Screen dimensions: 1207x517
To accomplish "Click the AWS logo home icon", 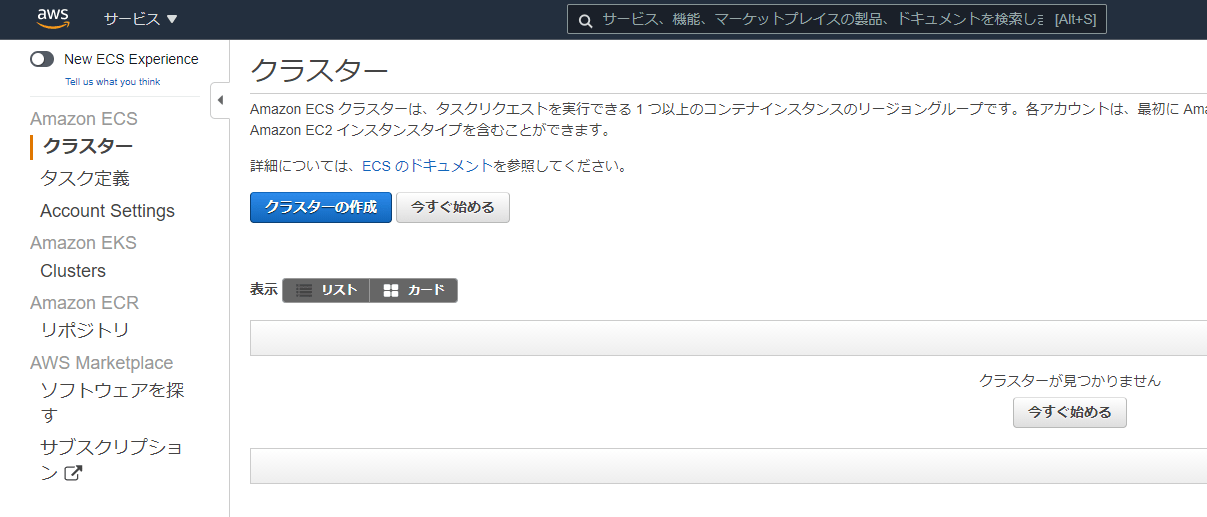I will click(x=53, y=18).
